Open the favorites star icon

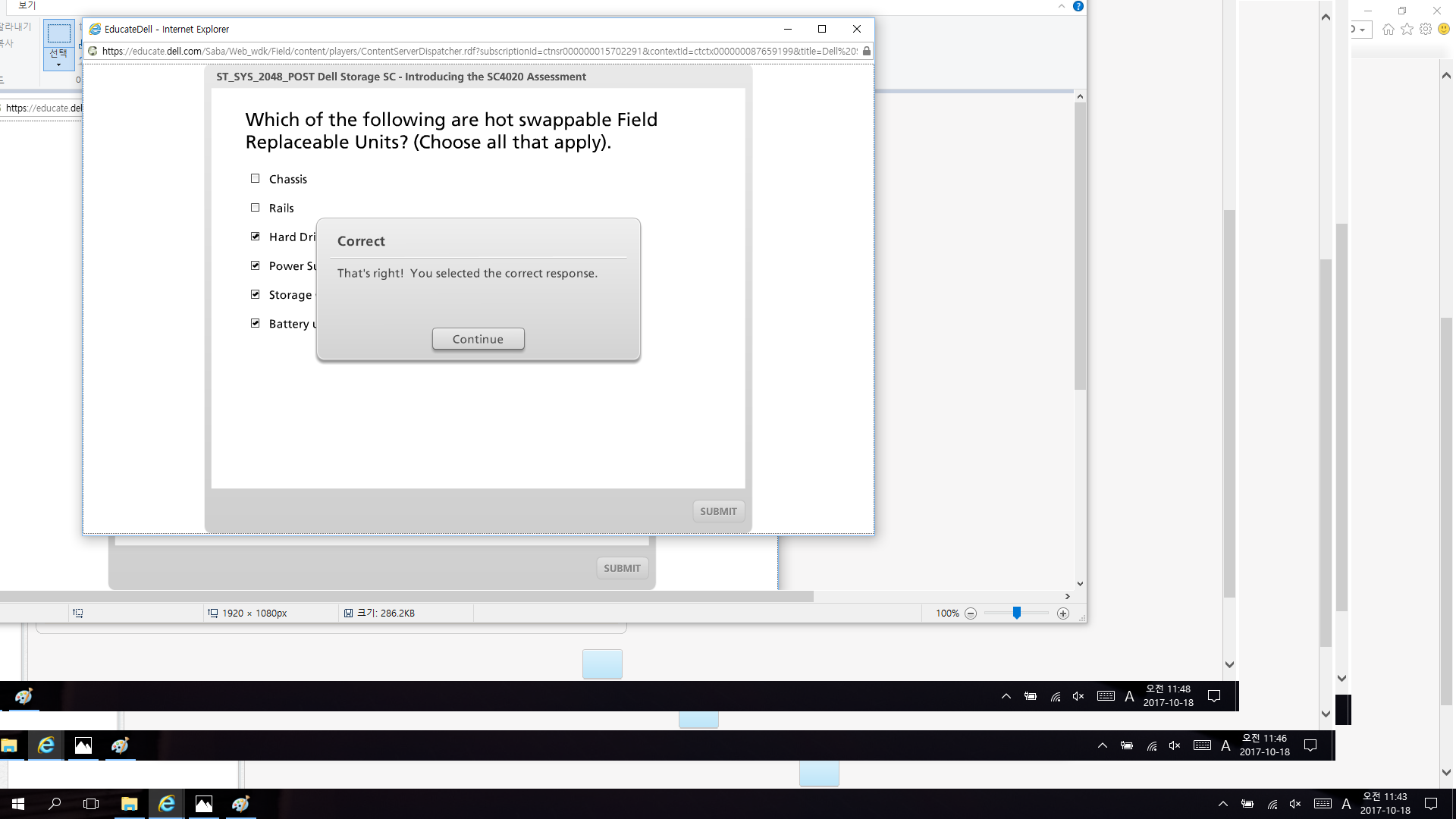[x=1407, y=29]
